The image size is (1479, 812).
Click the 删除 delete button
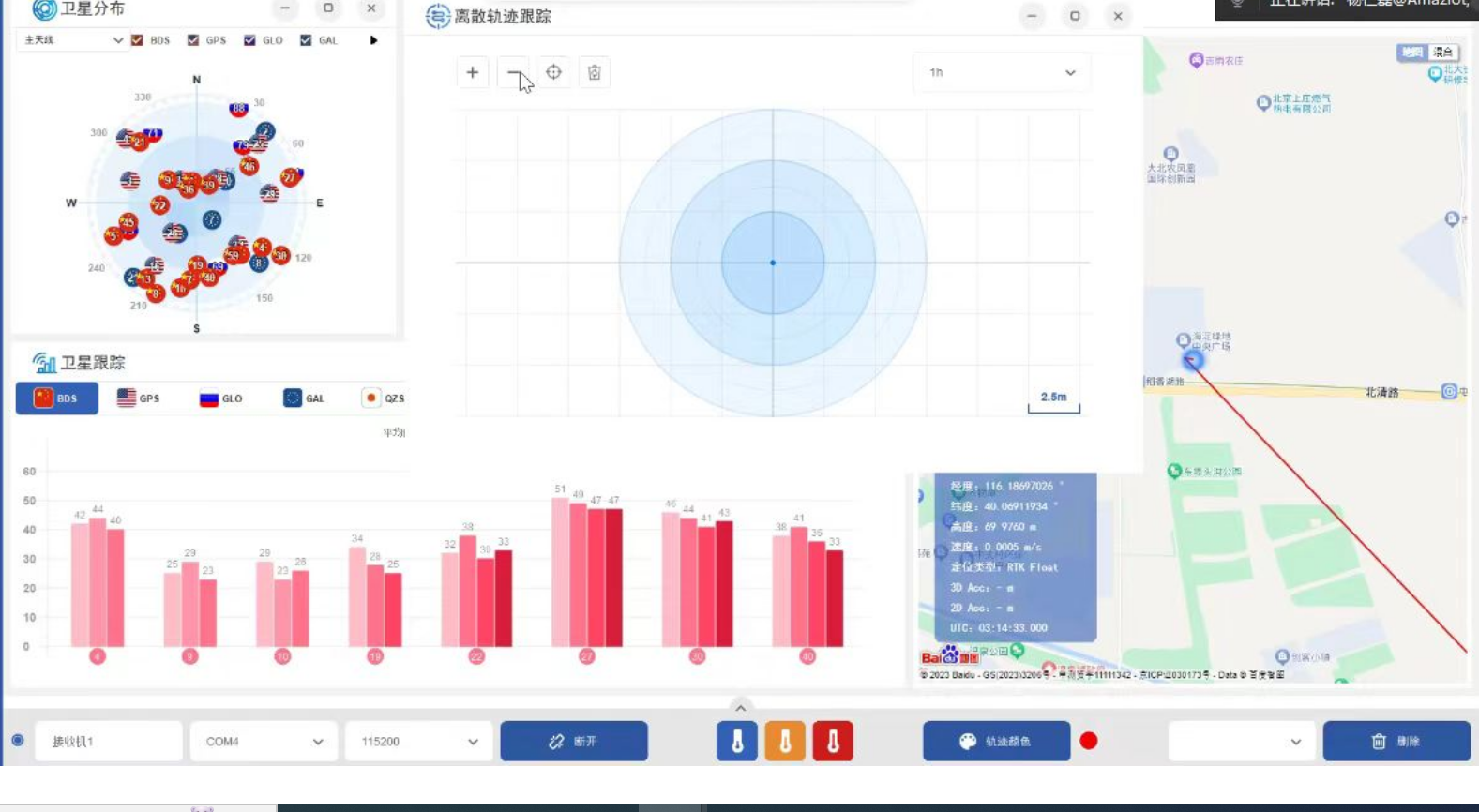1396,741
